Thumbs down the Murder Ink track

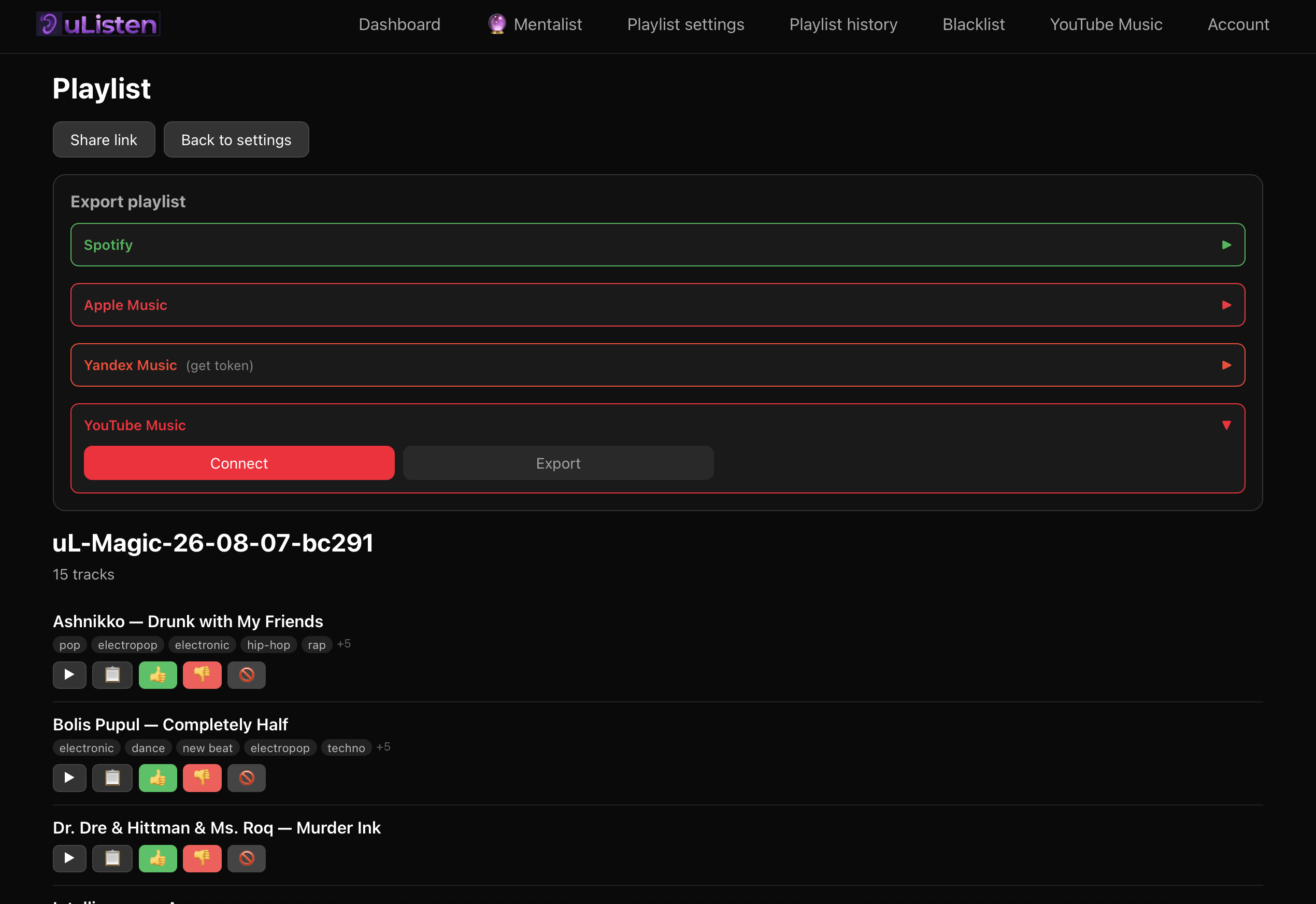click(x=202, y=858)
